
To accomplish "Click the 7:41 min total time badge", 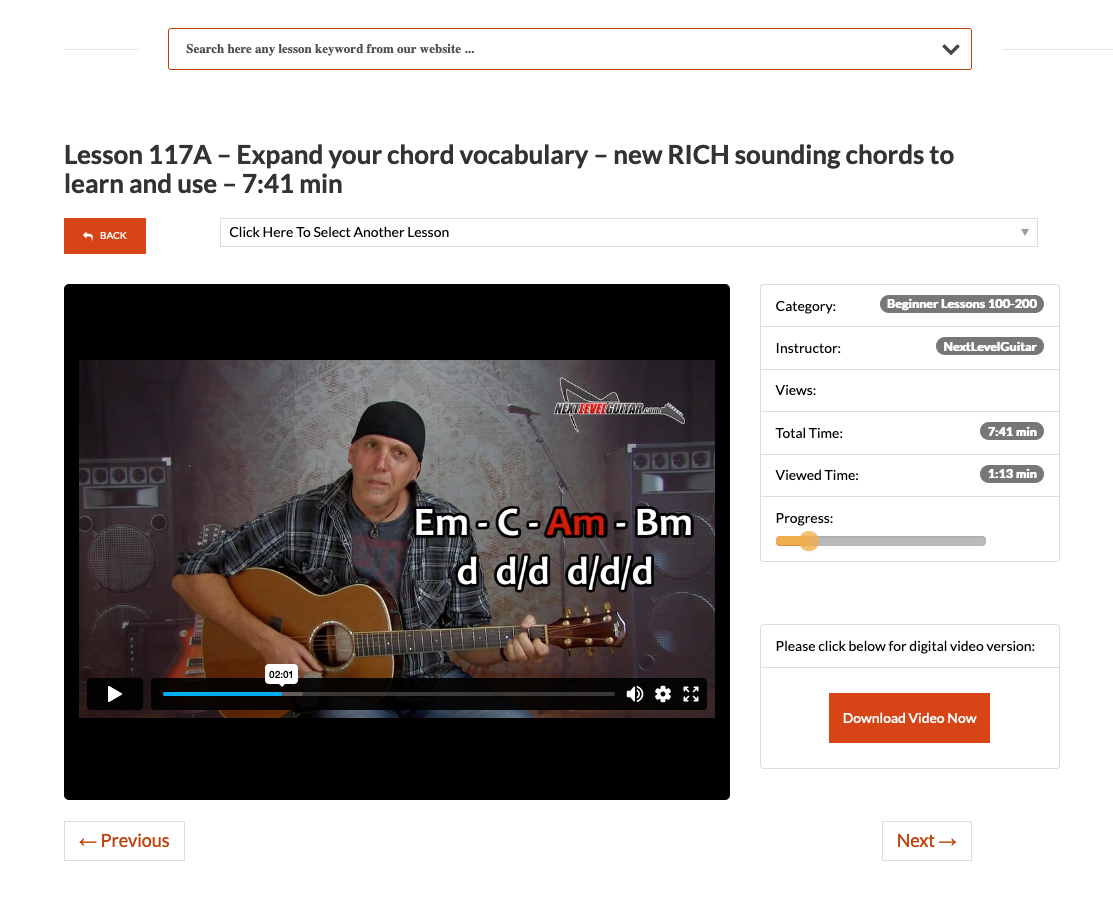I will [x=1011, y=432].
